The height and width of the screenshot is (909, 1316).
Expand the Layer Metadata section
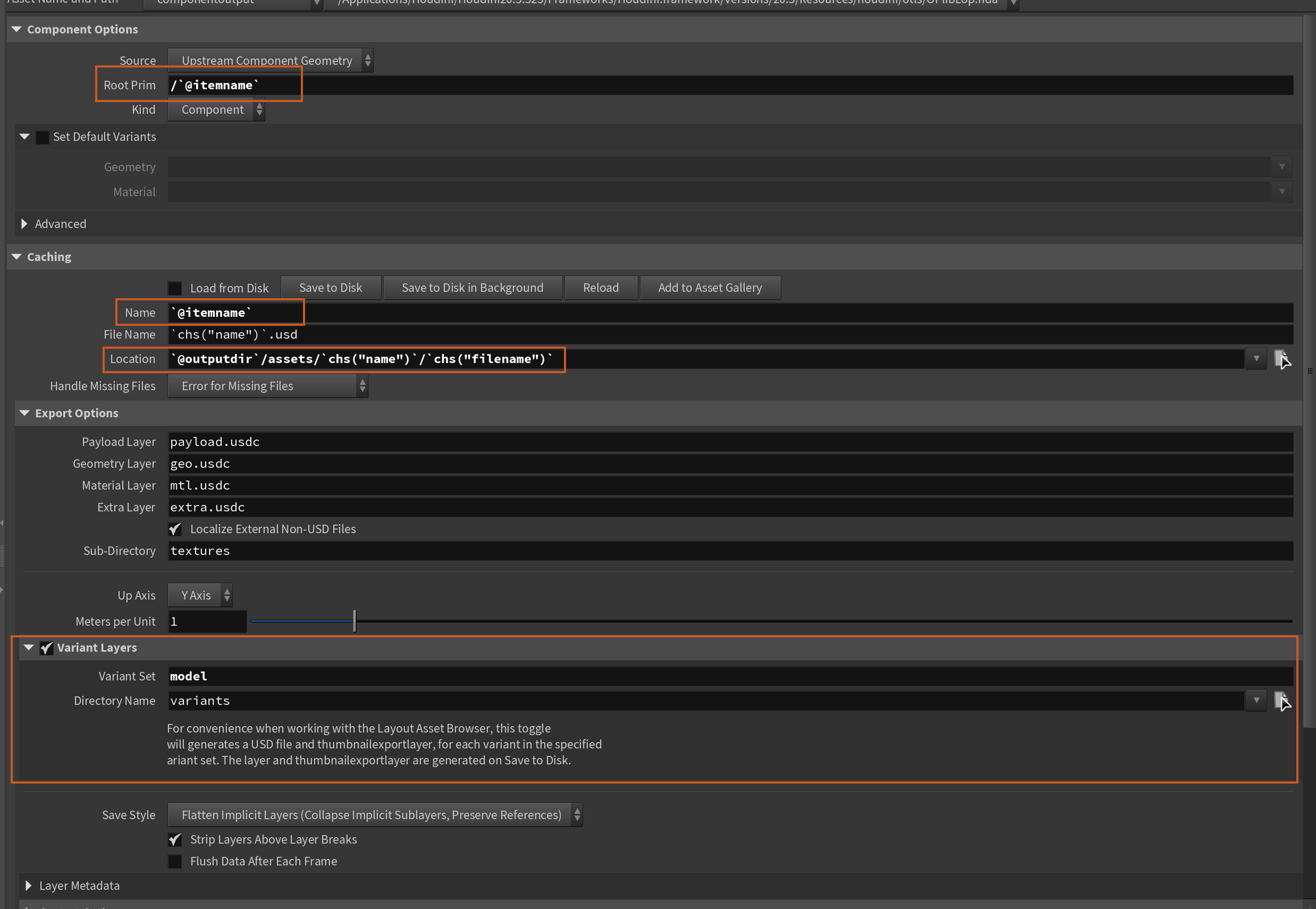tap(29, 886)
